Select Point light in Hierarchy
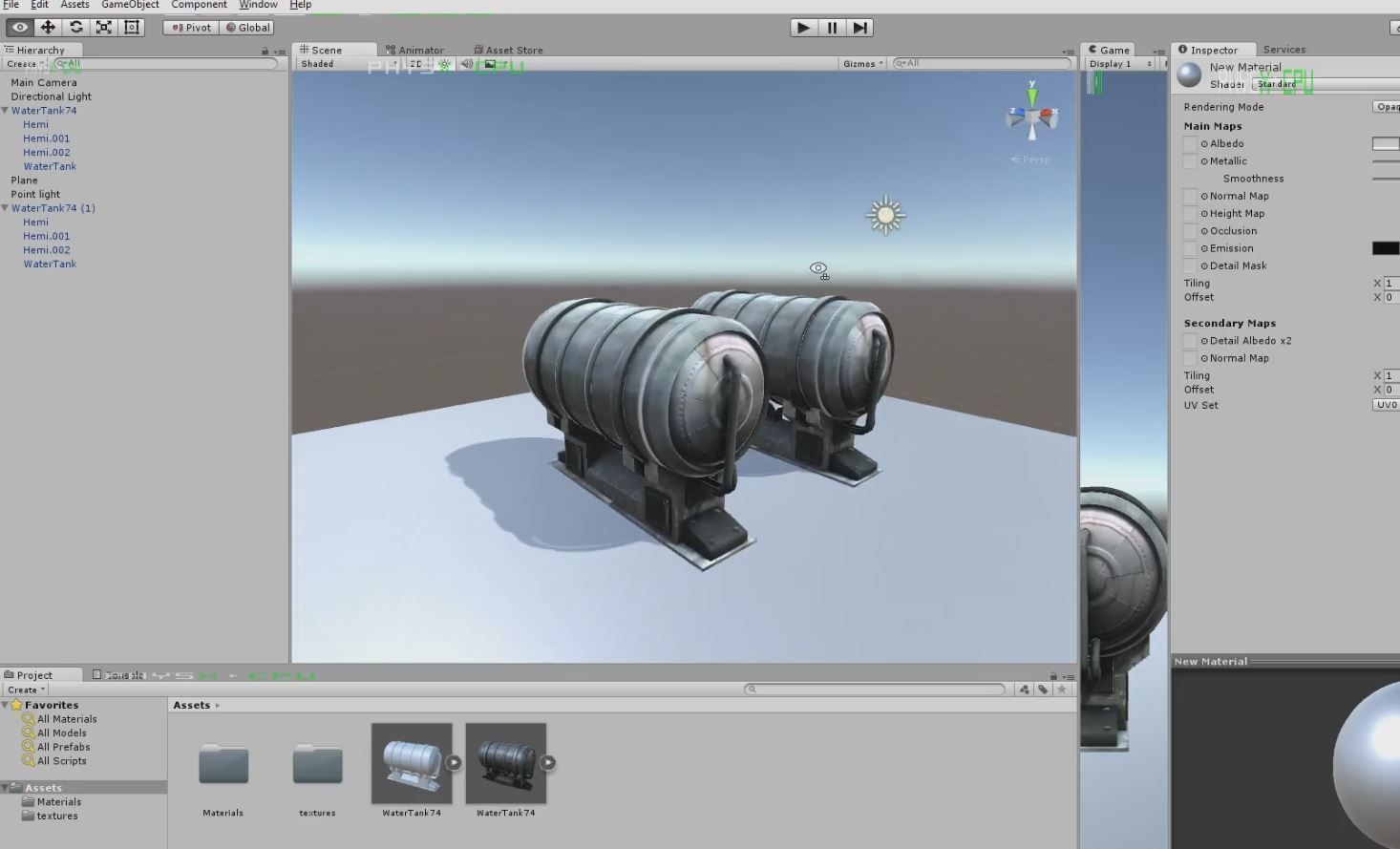This screenshot has width=1400, height=849. click(35, 195)
